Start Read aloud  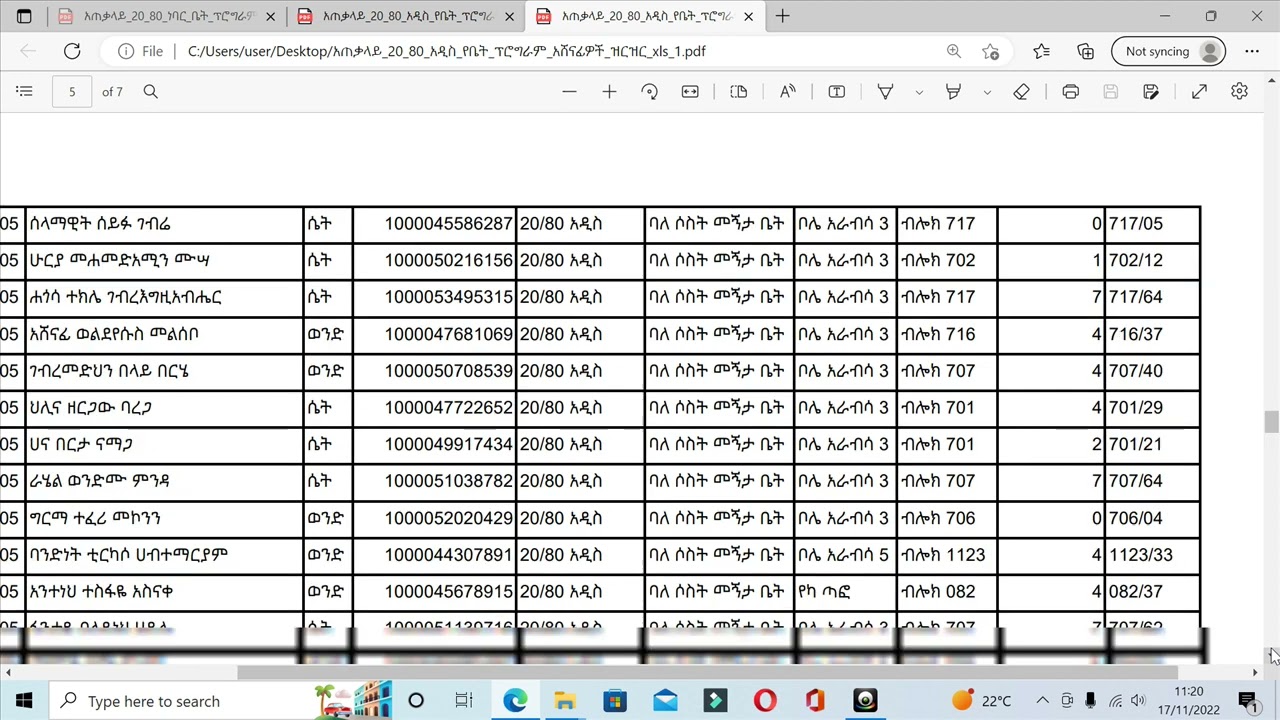point(788,92)
